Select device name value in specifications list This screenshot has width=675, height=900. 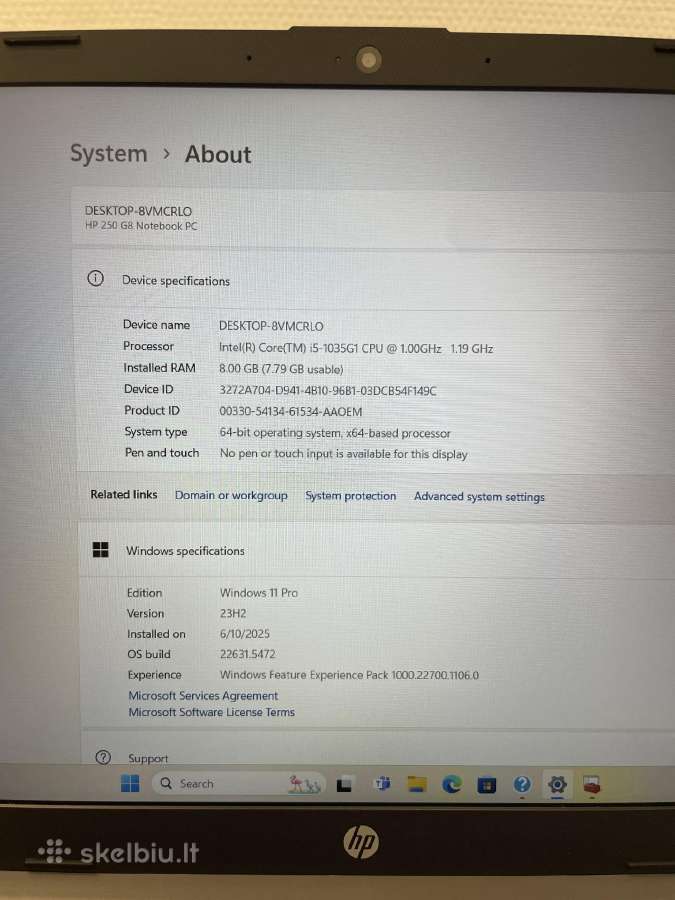271,326
